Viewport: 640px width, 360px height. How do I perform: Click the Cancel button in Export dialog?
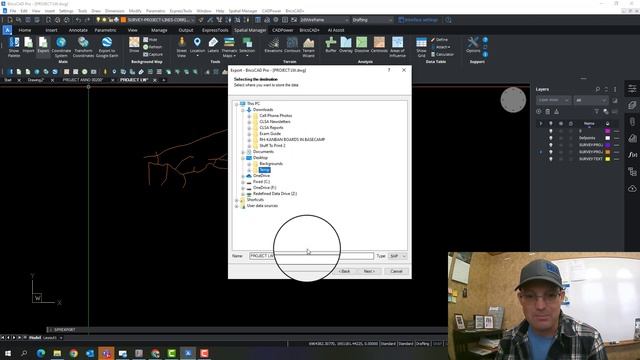tap(396, 271)
